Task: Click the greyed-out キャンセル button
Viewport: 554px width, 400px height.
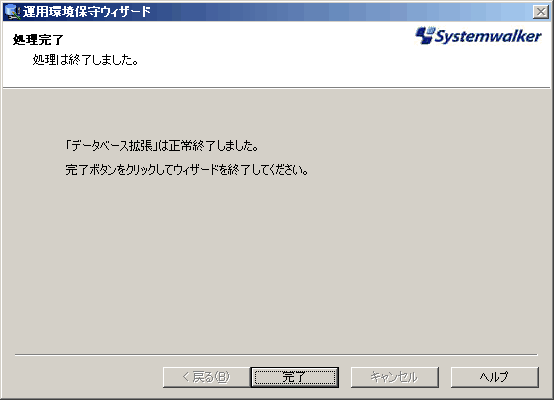Action: click(x=394, y=377)
